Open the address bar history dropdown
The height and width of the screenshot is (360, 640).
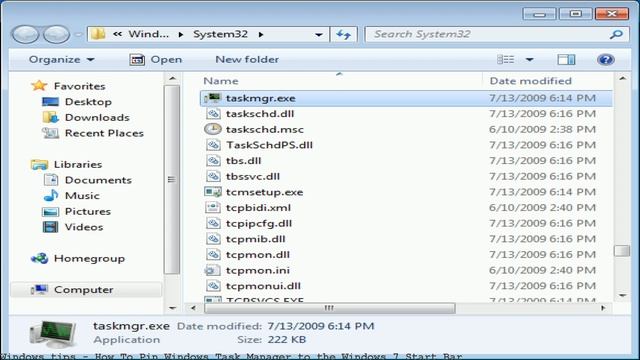tap(319, 35)
